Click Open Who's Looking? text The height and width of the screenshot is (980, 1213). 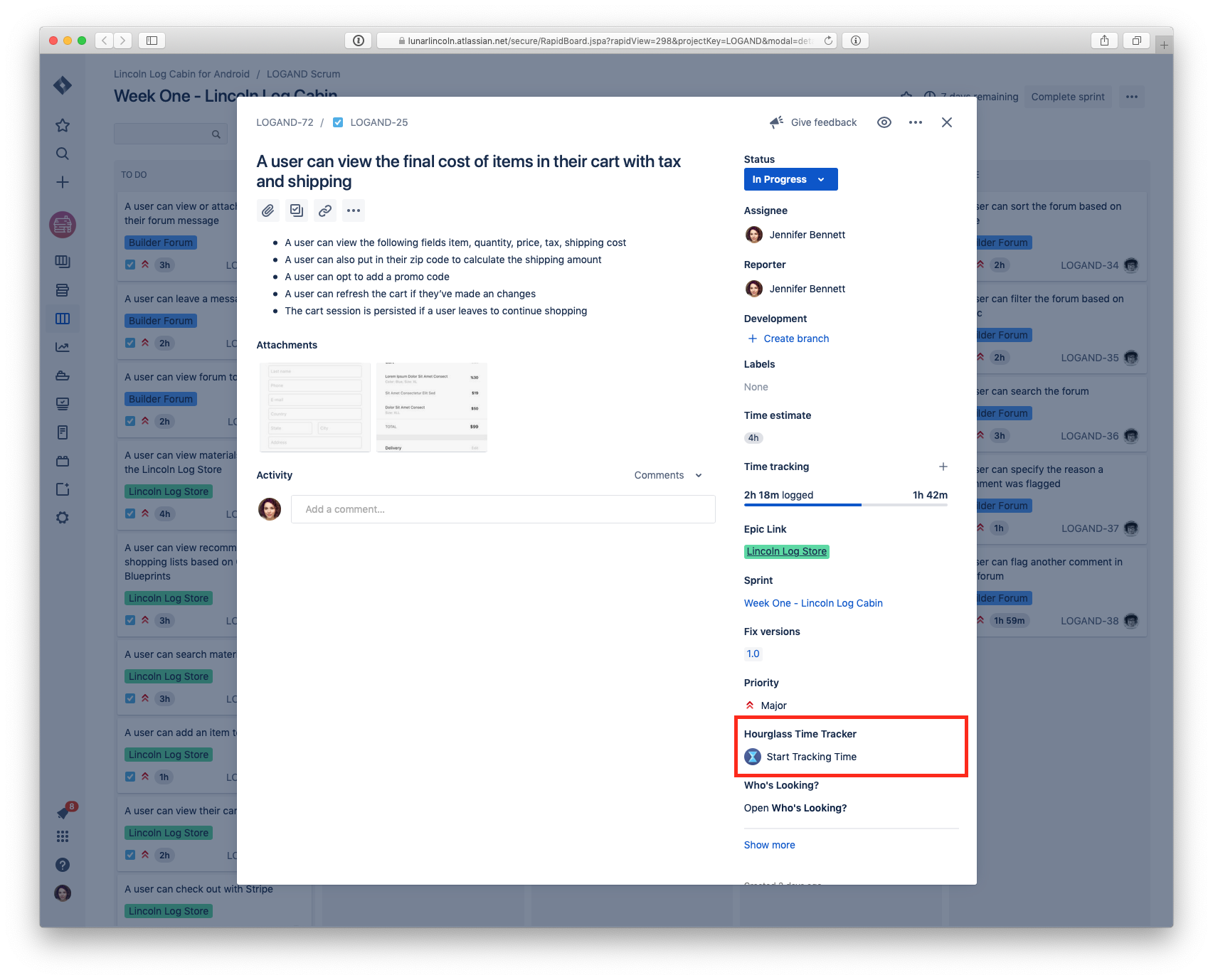795,808
